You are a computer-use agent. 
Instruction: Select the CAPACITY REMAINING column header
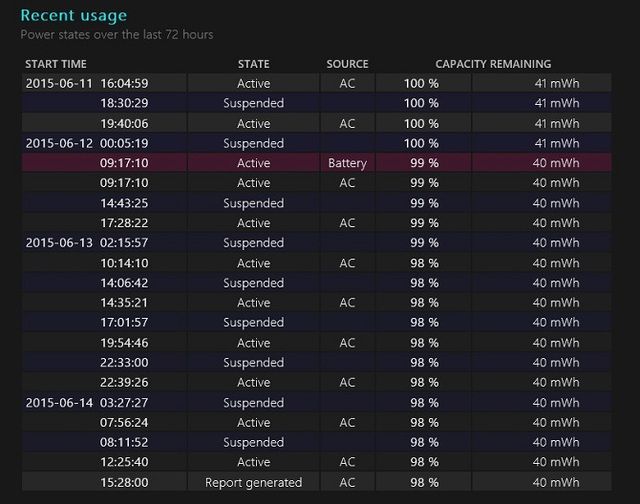pyautogui.click(x=493, y=64)
